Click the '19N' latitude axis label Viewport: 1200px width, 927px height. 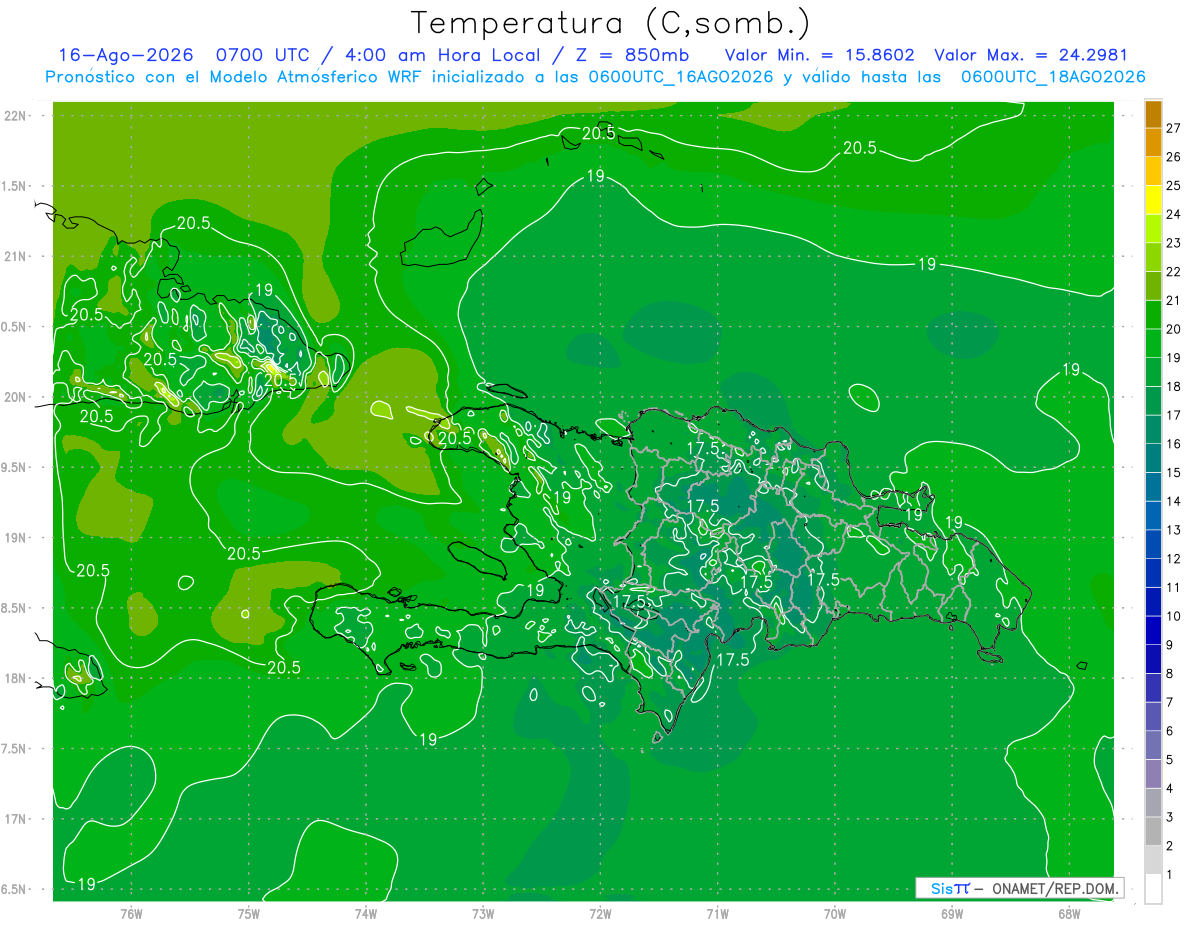(x=15, y=537)
